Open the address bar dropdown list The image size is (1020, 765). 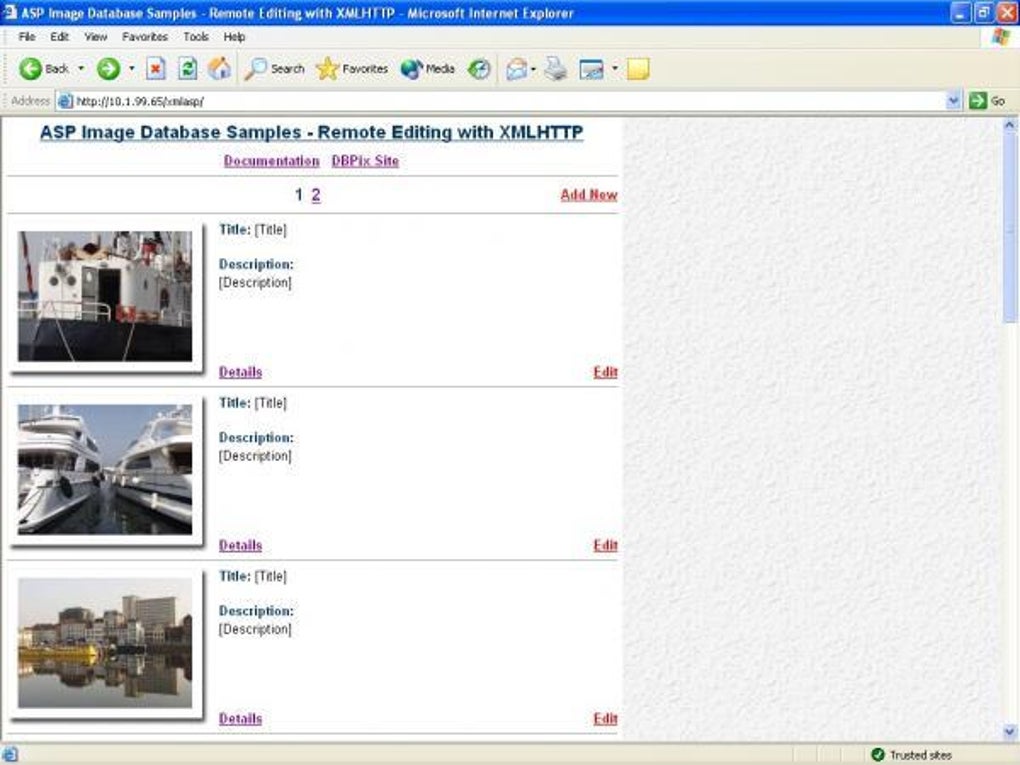(x=953, y=101)
